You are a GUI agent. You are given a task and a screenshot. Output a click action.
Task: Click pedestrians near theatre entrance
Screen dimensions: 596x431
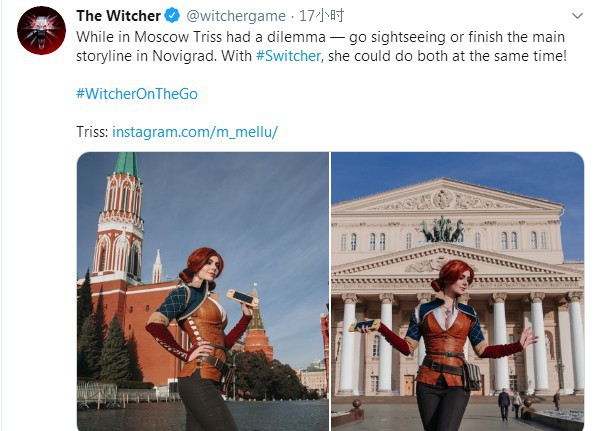pos(510,404)
